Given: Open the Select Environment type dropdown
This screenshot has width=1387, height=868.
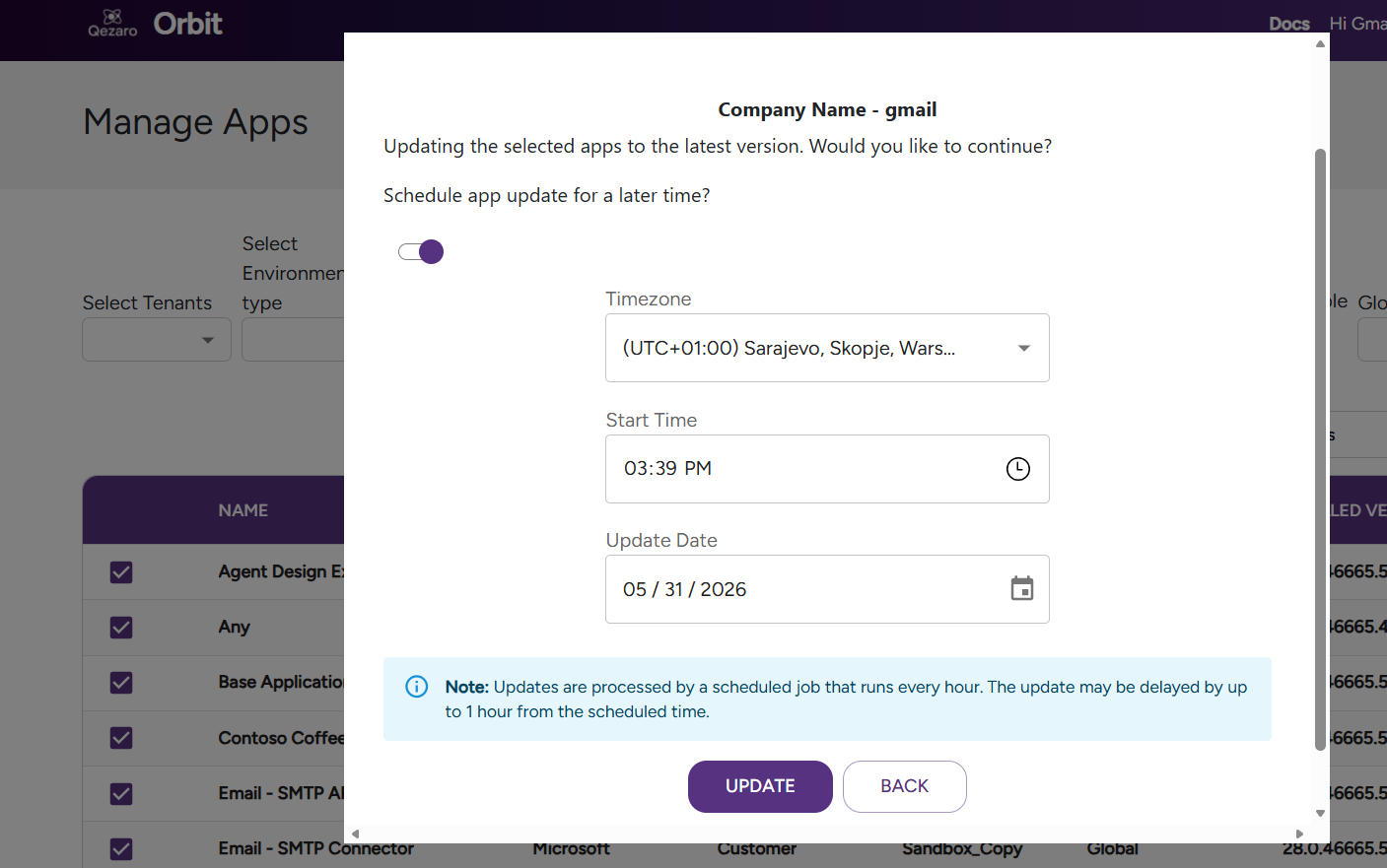Looking at the screenshot, I should [293, 340].
